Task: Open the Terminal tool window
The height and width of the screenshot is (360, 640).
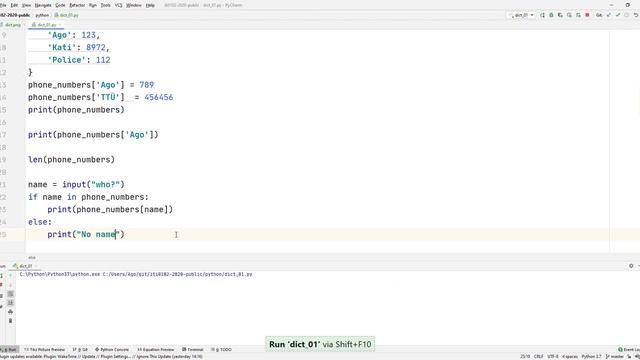Action: pos(193,350)
